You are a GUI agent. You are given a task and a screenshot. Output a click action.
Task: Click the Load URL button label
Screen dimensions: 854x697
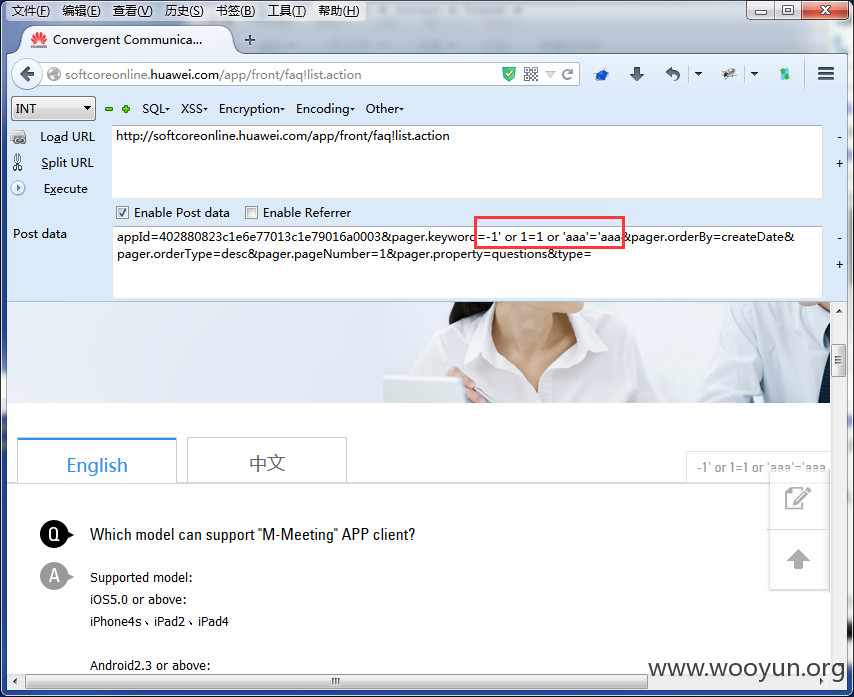pyautogui.click(x=68, y=137)
